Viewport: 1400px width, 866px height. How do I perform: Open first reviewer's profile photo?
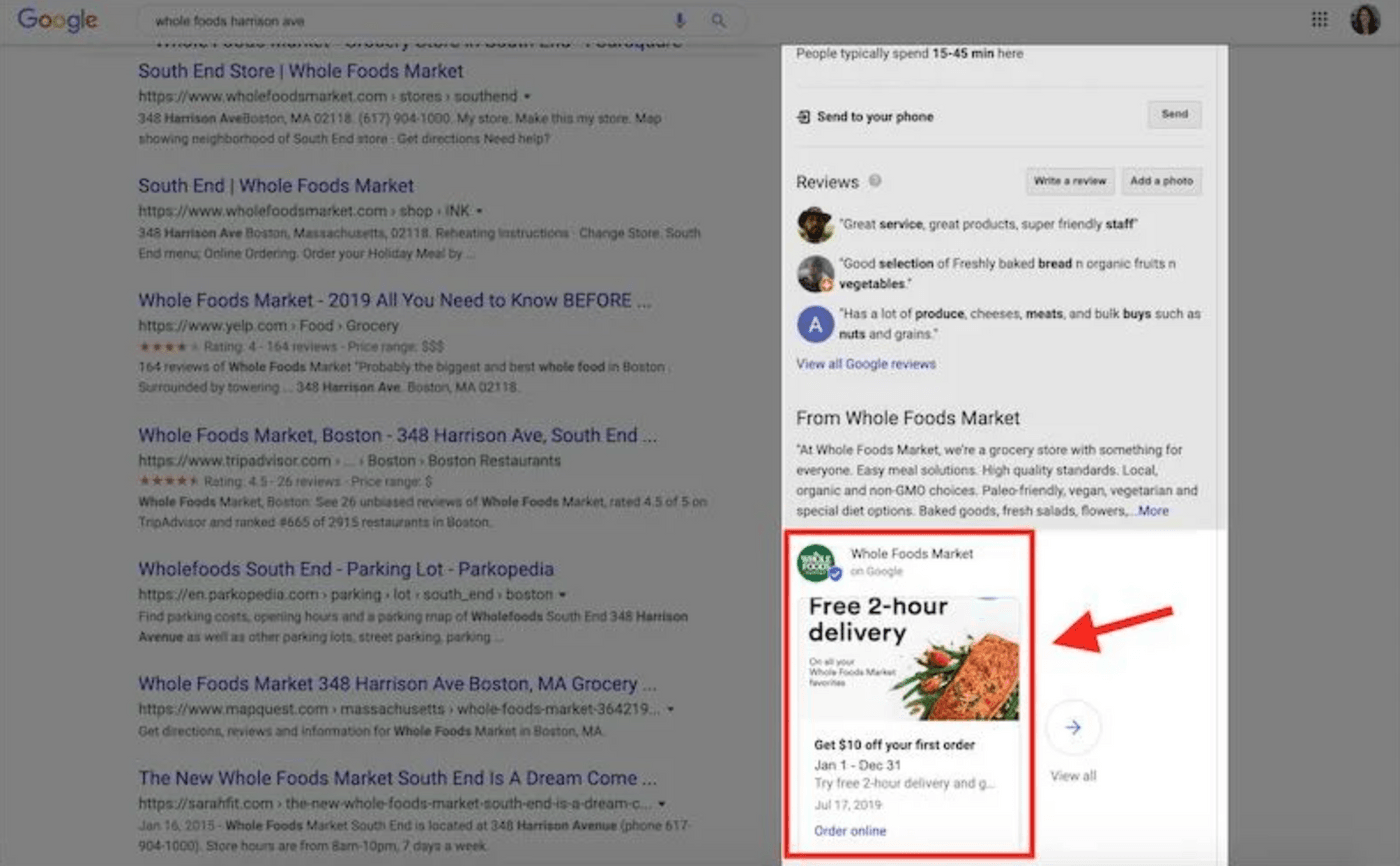[x=815, y=225]
